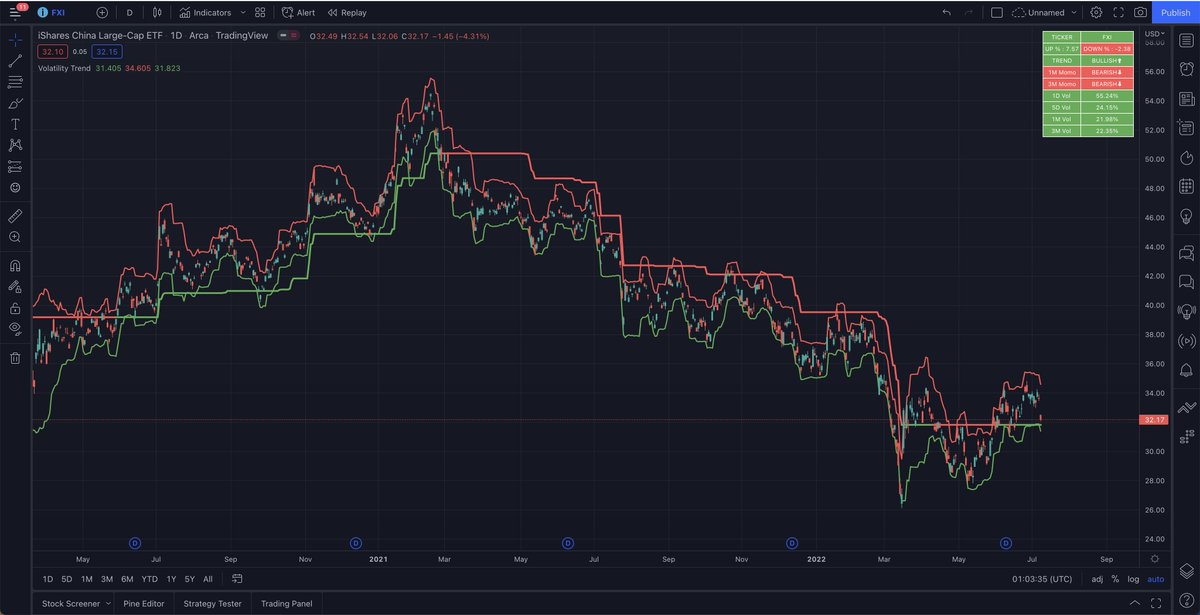Image resolution: width=1200 pixels, height=615 pixels.
Task: Select the brush drawing tool
Action: click(x=15, y=103)
